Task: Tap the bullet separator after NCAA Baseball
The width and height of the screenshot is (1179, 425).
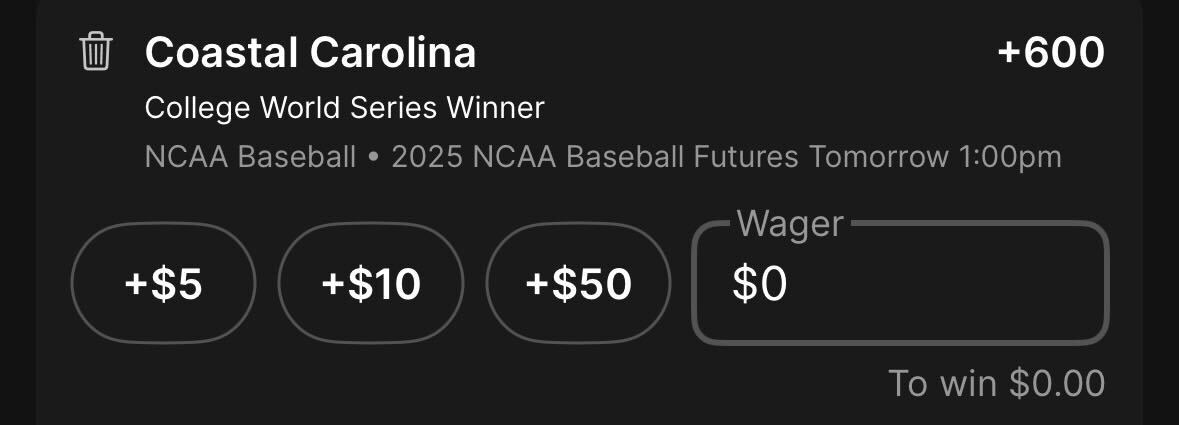Action: coord(374,159)
